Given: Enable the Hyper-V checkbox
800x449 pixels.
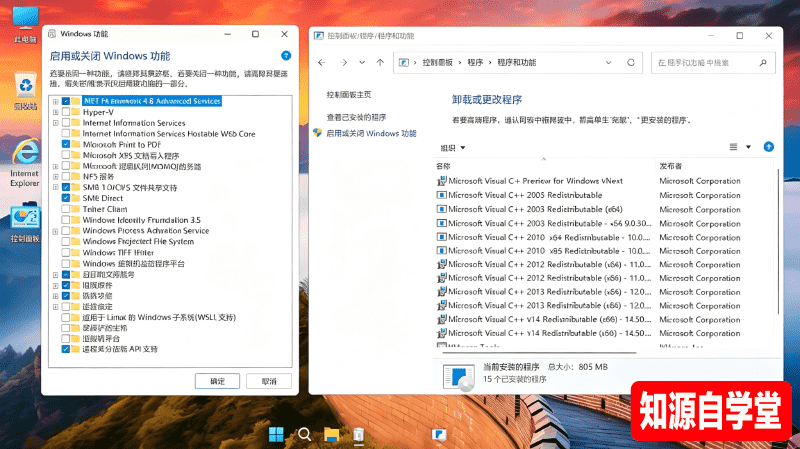Looking at the screenshot, I should (x=66, y=112).
